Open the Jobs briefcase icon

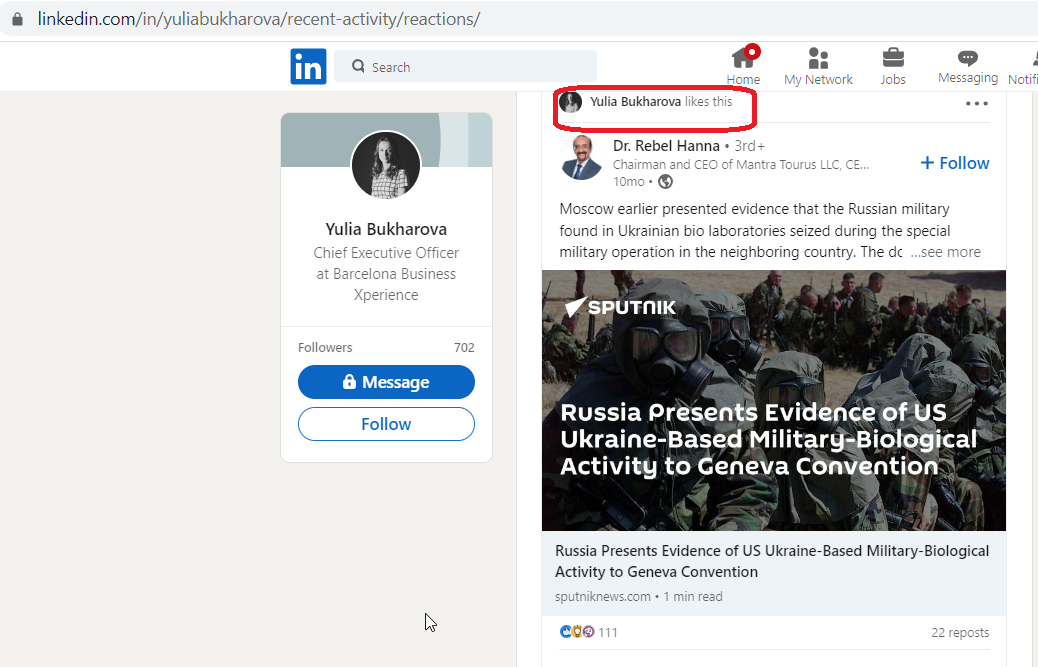(x=893, y=58)
